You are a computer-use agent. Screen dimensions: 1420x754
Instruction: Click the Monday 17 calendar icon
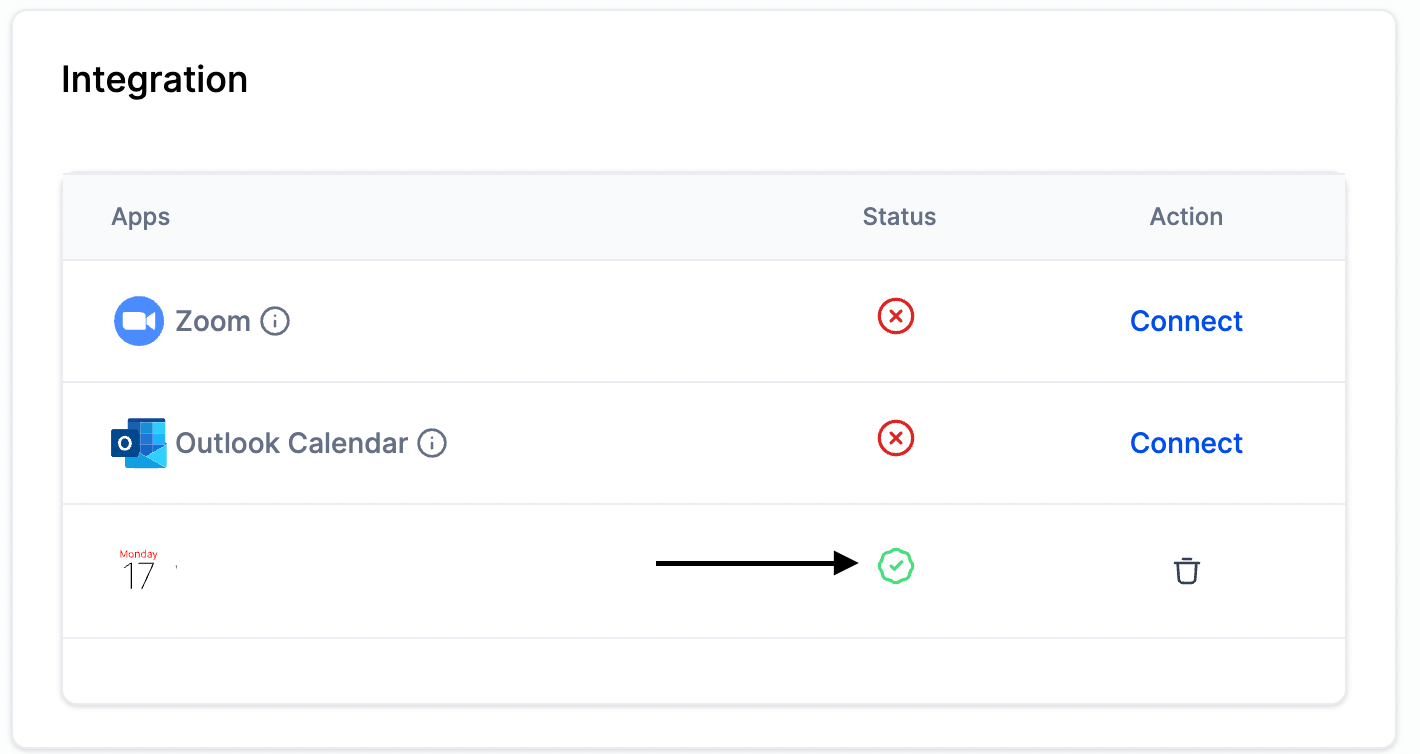(139, 569)
